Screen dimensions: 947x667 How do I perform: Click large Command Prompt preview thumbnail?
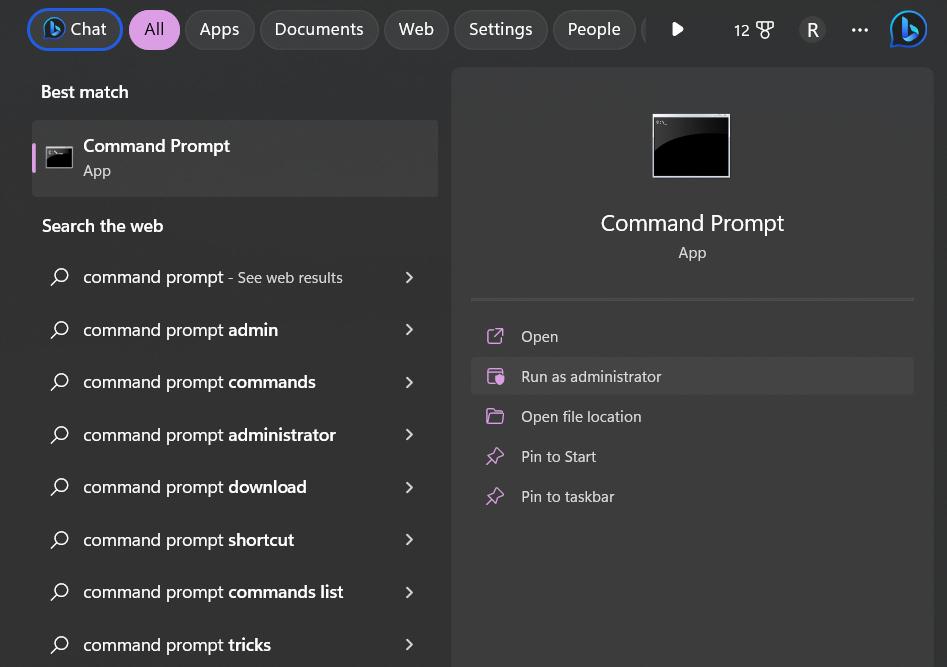point(691,146)
